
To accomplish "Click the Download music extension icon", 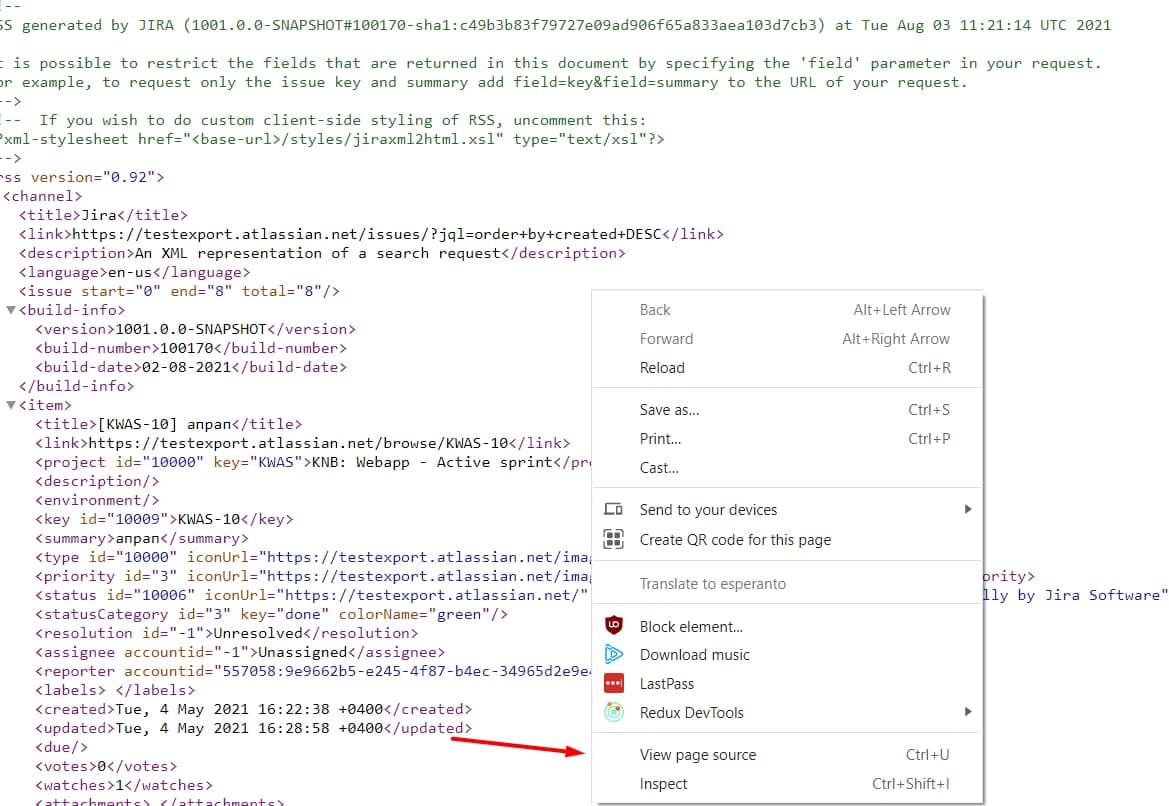I will pyautogui.click(x=614, y=655).
